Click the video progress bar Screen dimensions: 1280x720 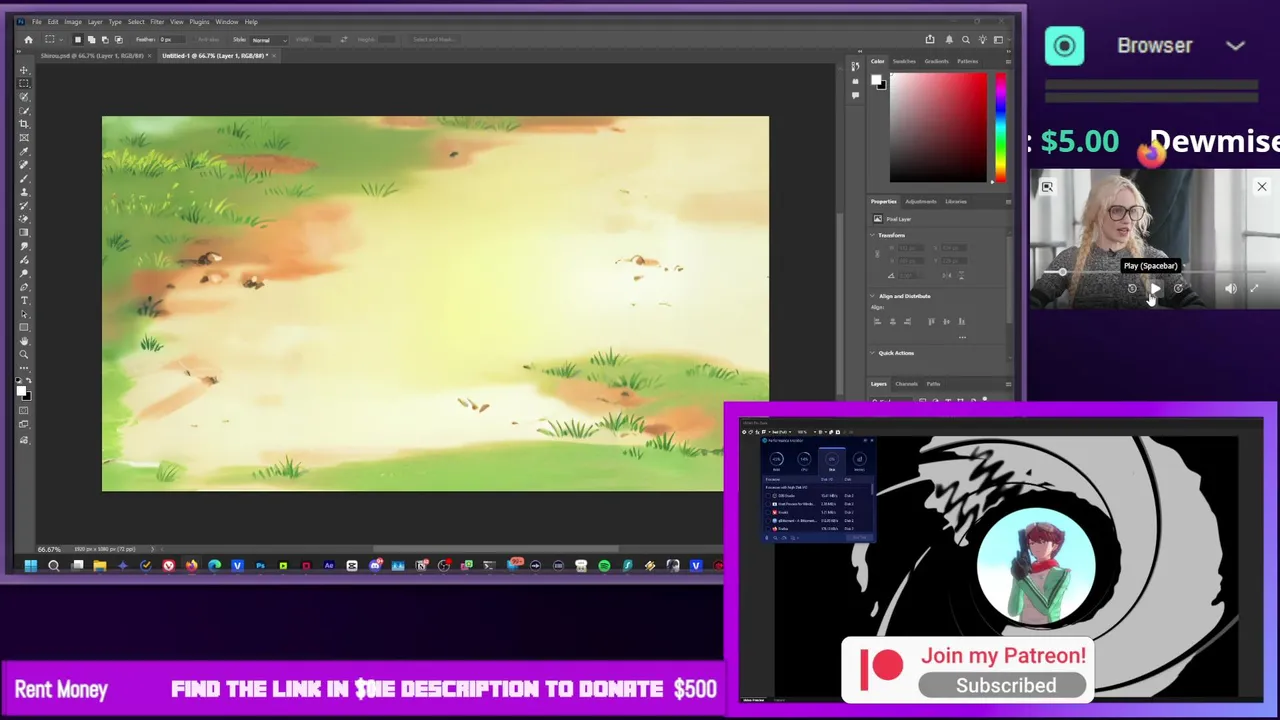point(1154,272)
